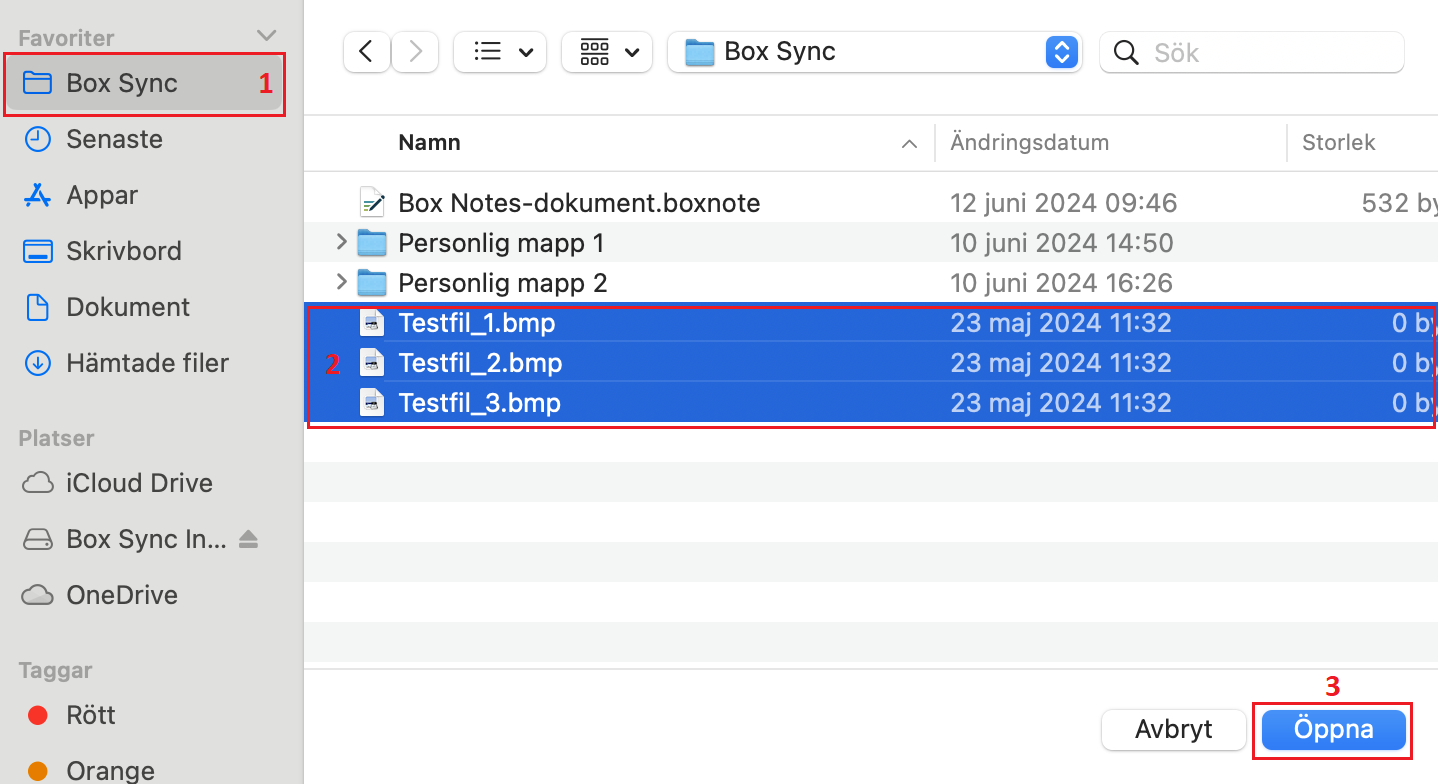This screenshot has height=784, width=1438.
Task: Collapse the Favoriter sidebar section
Action: pyautogui.click(x=266, y=37)
